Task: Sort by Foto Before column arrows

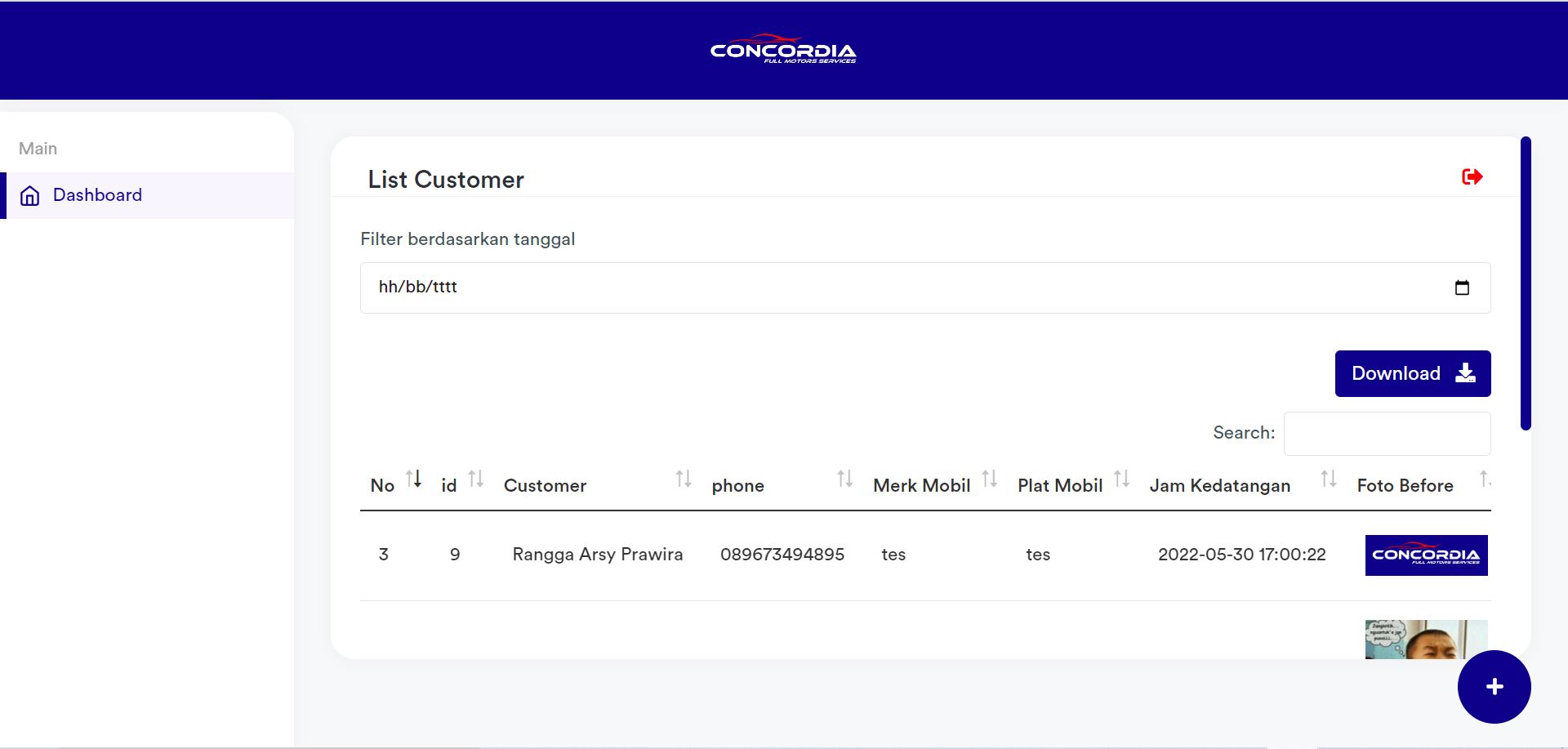Action: point(1485,479)
